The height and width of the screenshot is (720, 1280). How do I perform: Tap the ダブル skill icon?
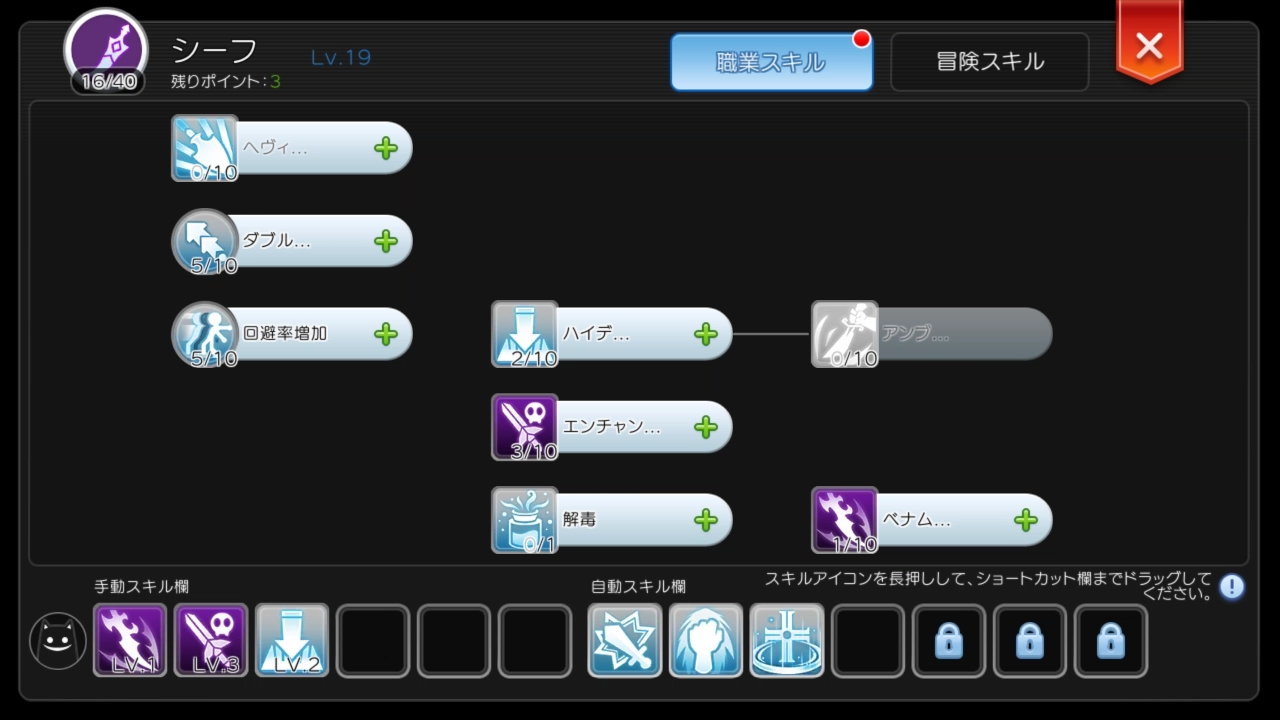coord(205,241)
